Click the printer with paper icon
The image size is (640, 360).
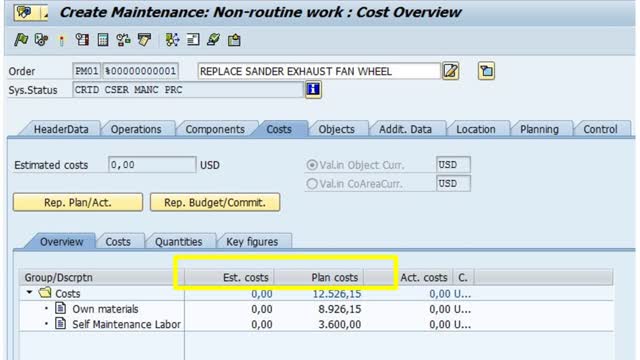(144, 40)
